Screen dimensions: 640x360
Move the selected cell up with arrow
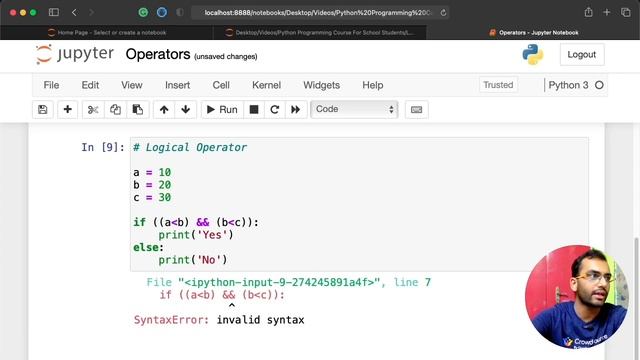click(x=164, y=109)
